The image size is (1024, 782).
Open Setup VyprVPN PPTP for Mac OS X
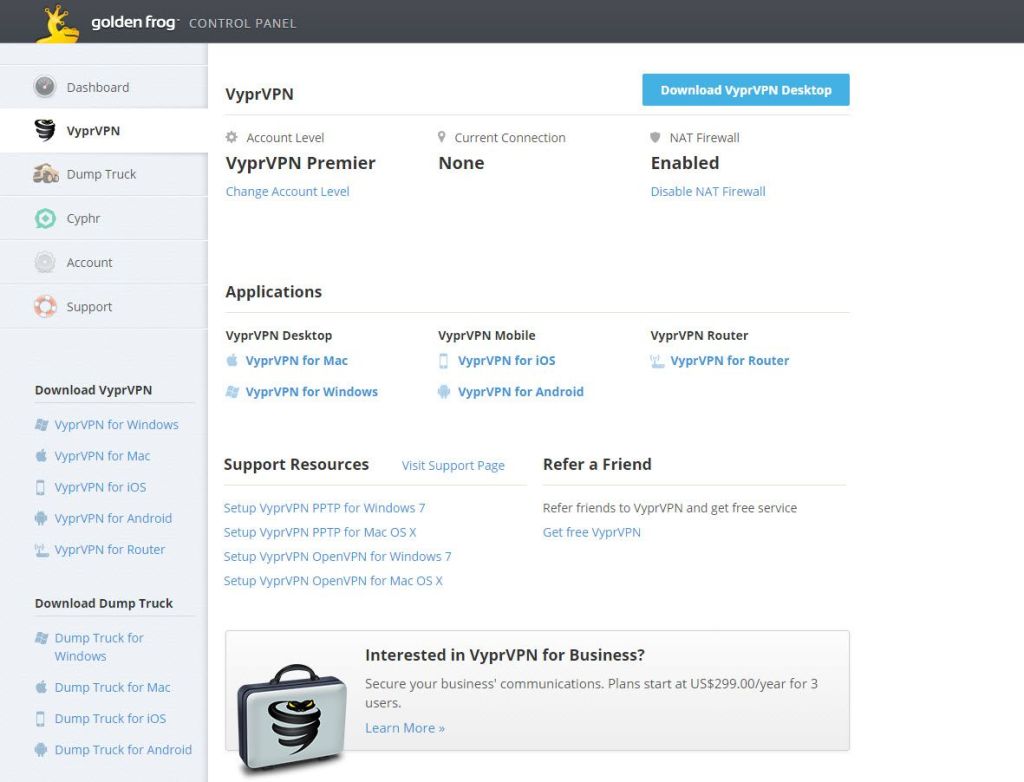pyautogui.click(x=320, y=532)
